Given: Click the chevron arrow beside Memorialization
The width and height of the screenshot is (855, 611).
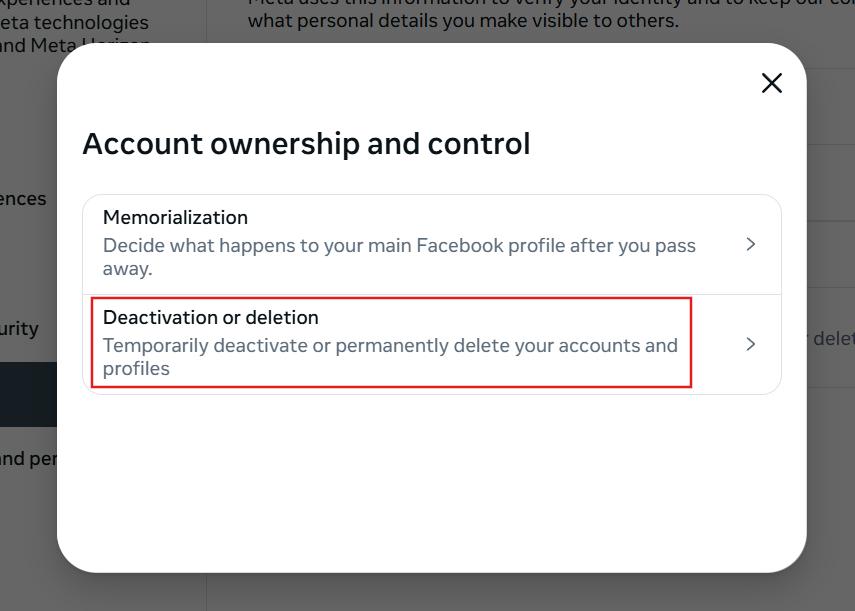Looking at the screenshot, I should 751,244.
